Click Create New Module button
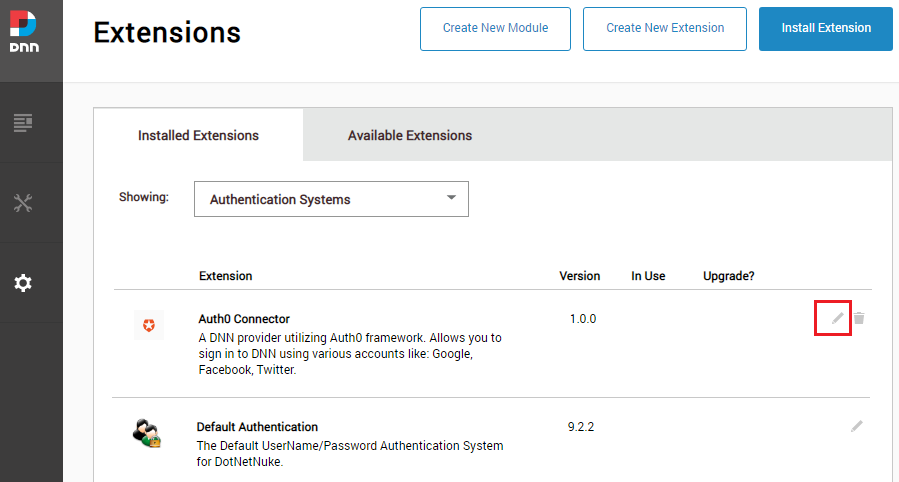Screen dimensions: 899x482 pyautogui.click(x=495, y=29)
